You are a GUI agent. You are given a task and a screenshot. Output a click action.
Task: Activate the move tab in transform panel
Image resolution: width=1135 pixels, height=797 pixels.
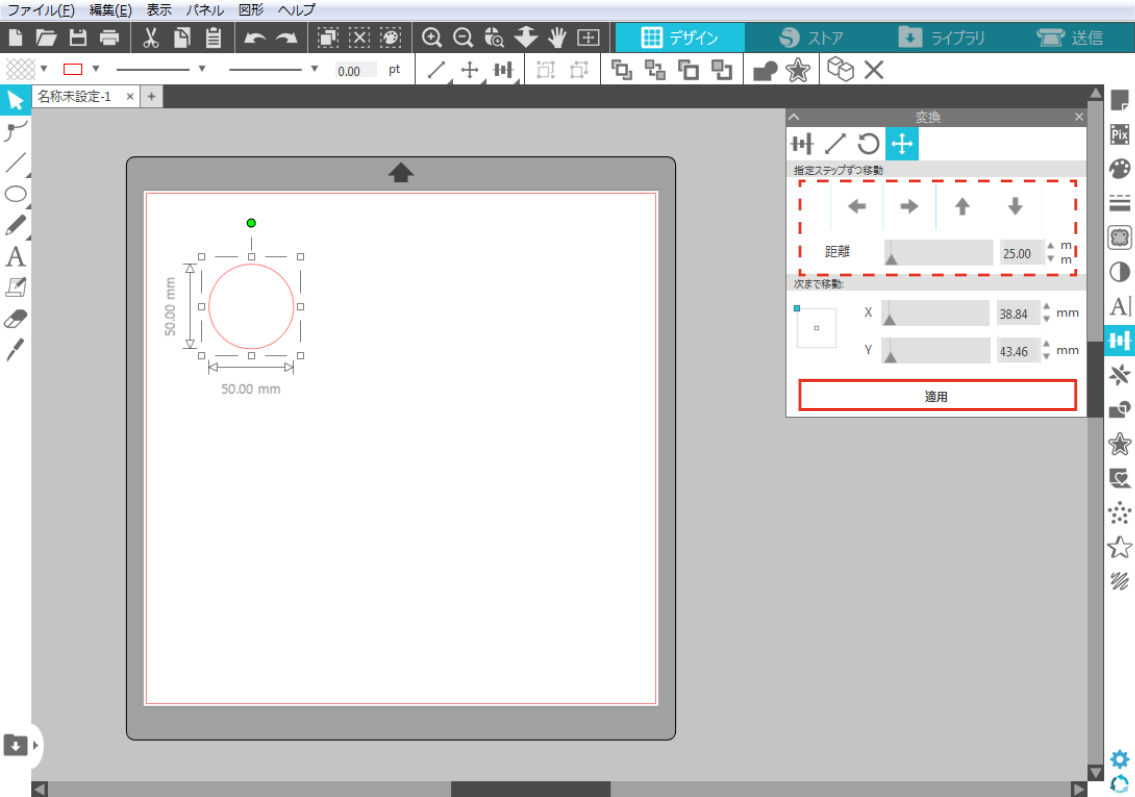901,144
